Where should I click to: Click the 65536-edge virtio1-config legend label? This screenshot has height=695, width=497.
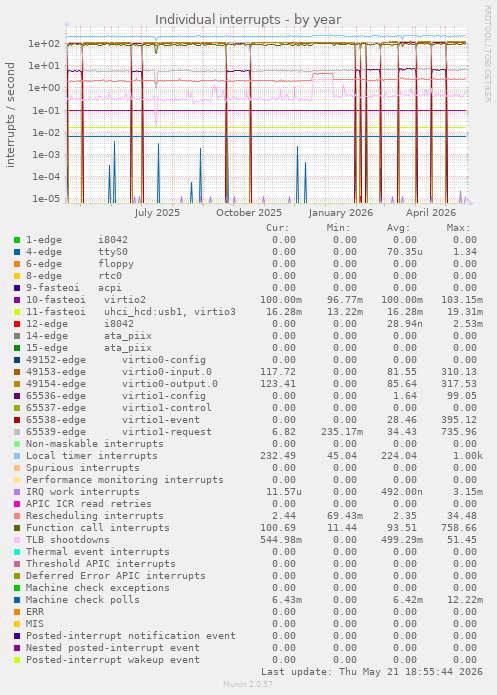(116, 396)
